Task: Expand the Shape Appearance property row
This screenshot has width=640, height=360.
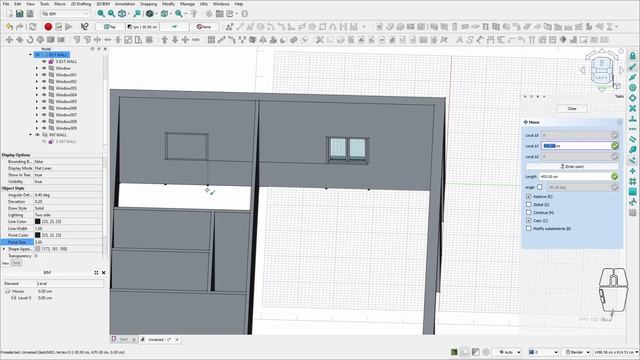Action: coord(4,249)
